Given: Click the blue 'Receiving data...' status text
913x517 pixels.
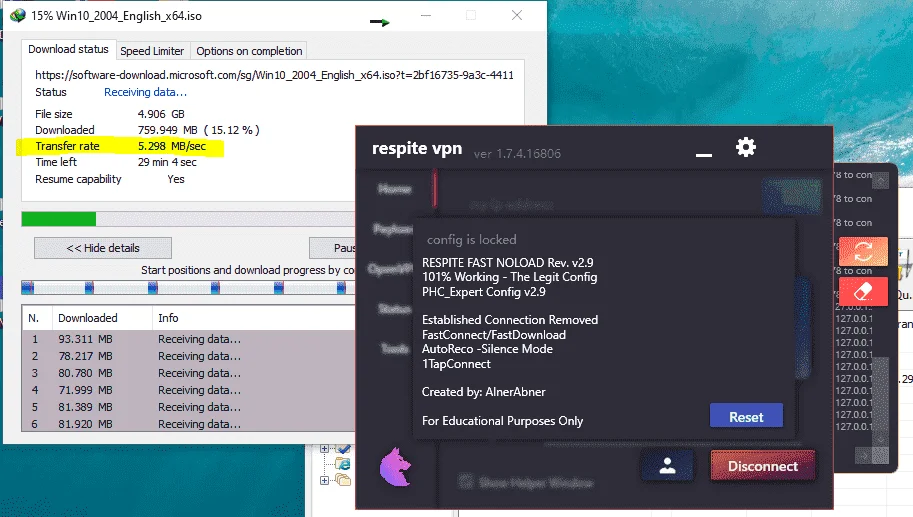Looking at the screenshot, I should [x=146, y=92].
